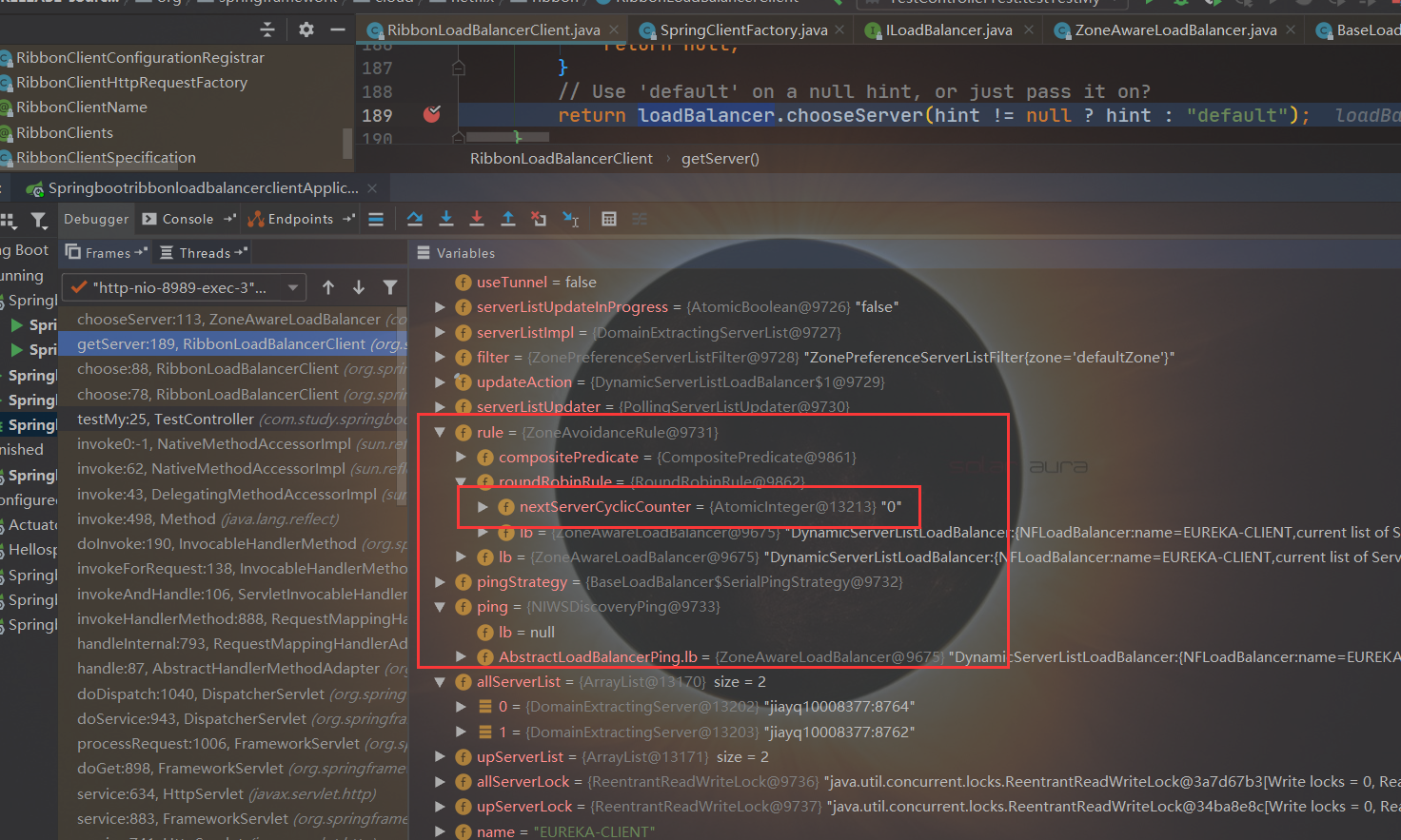This screenshot has height=840, width=1401.
Task: Click the Step Into debugger icon
Action: 446,219
